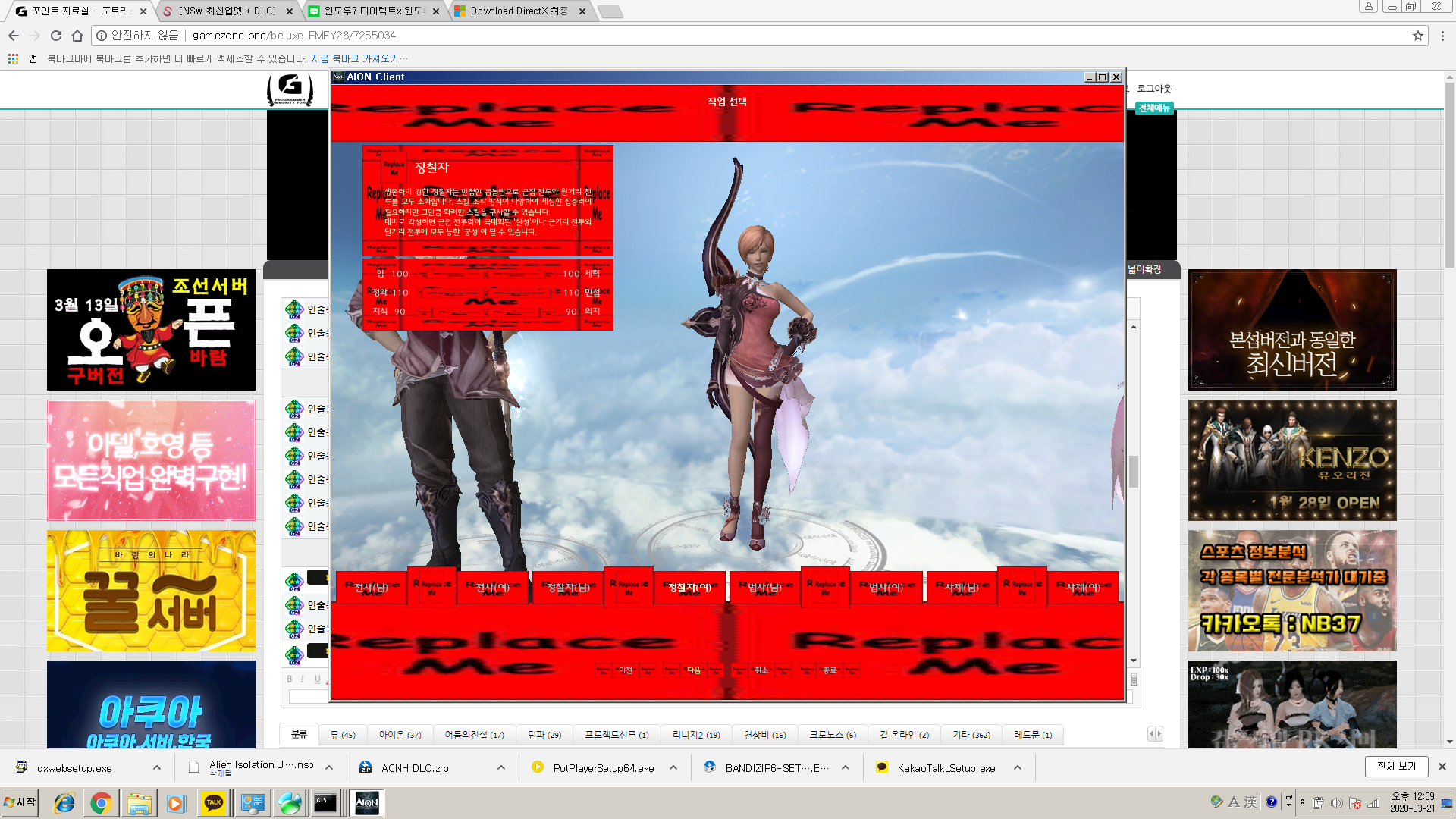Screen dimensions: 1456x819
Task: Expand options for dxwebsetup.exe download
Action: tap(157, 767)
